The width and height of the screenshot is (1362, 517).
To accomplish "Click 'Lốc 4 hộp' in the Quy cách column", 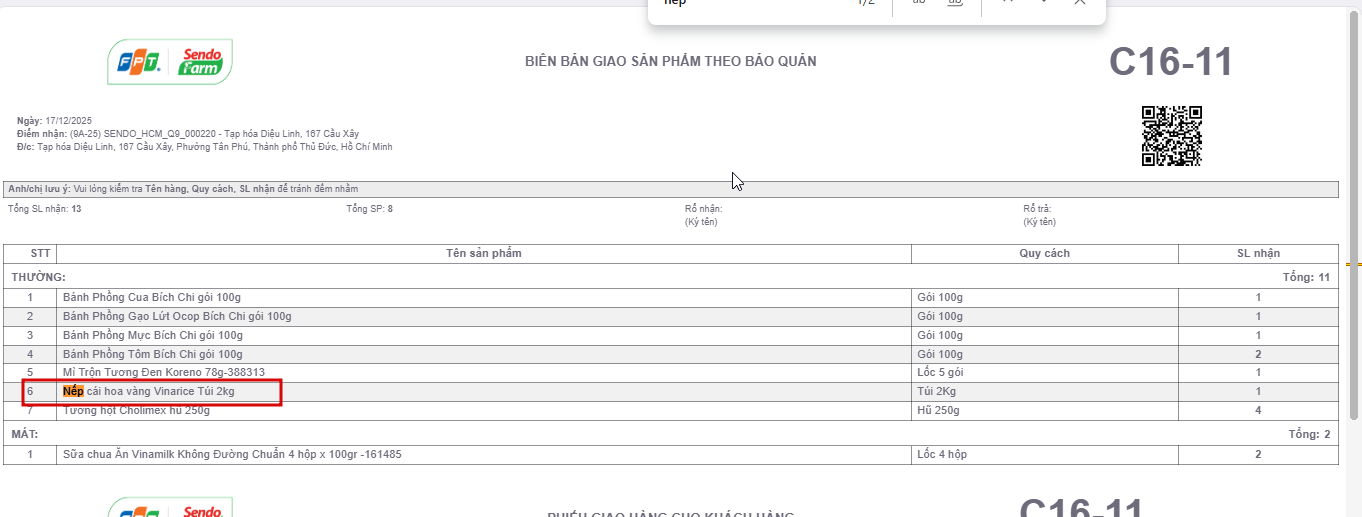I will click(942, 454).
